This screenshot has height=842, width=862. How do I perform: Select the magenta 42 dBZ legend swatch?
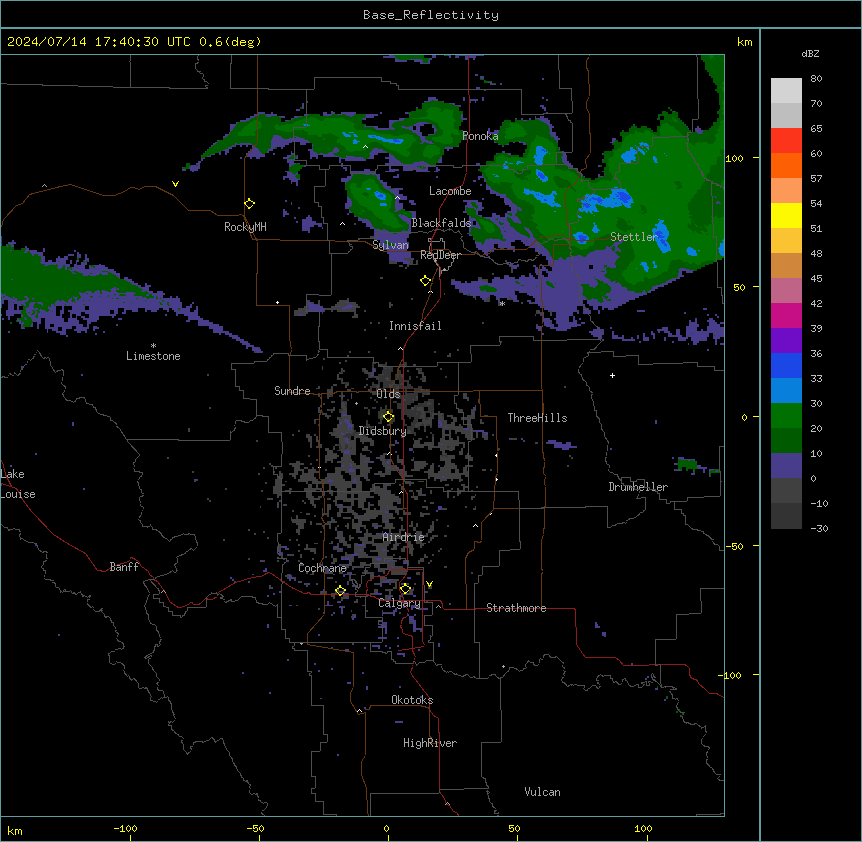[x=786, y=315]
